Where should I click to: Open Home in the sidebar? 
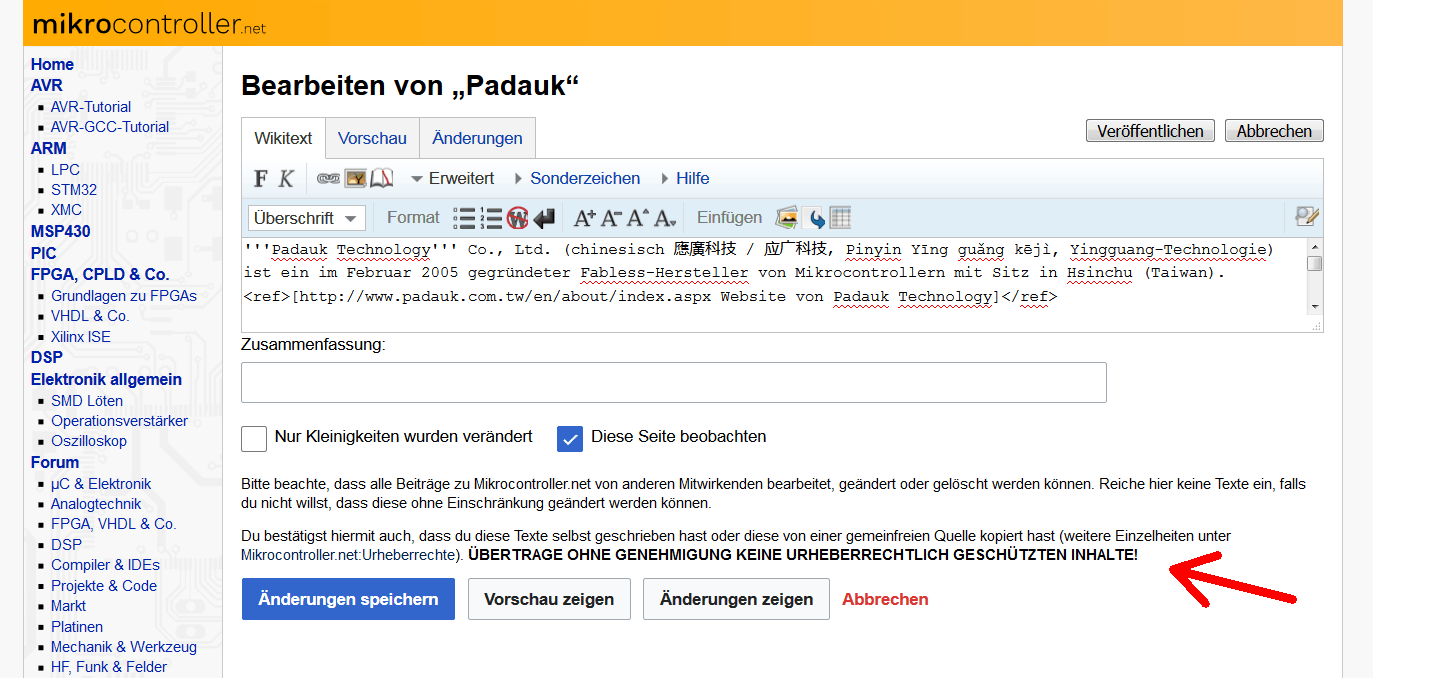pyautogui.click(x=52, y=64)
